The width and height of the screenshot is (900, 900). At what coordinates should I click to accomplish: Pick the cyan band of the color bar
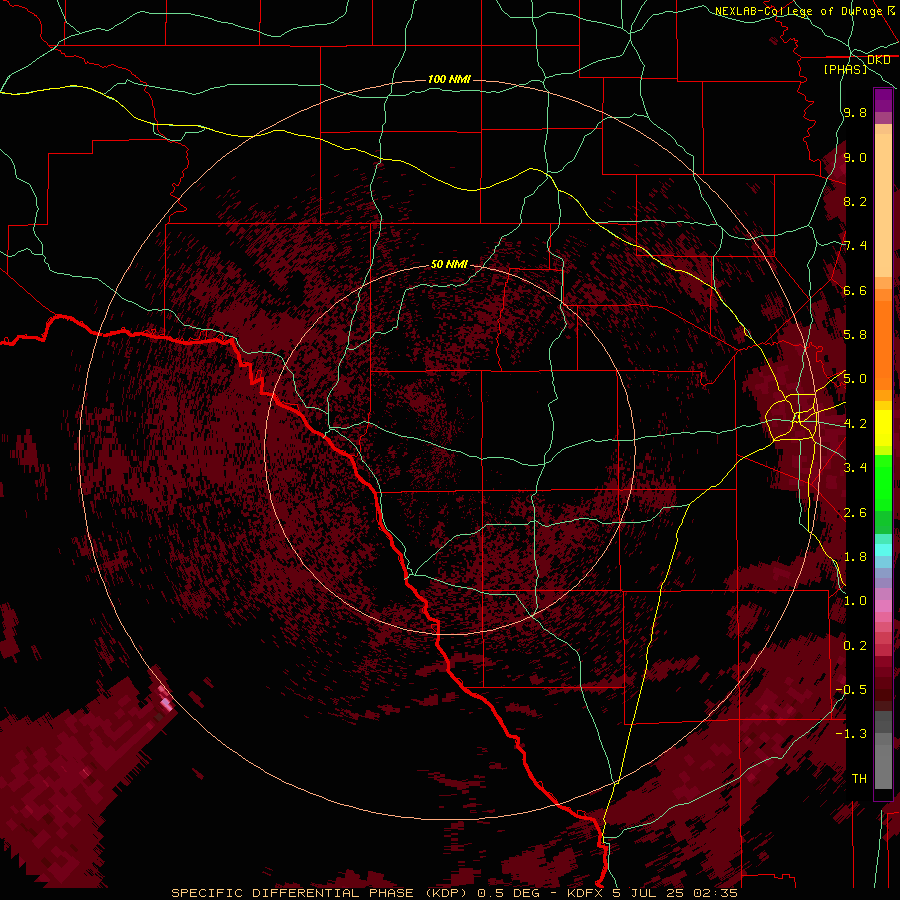pyautogui.click(x=883, y=550)
